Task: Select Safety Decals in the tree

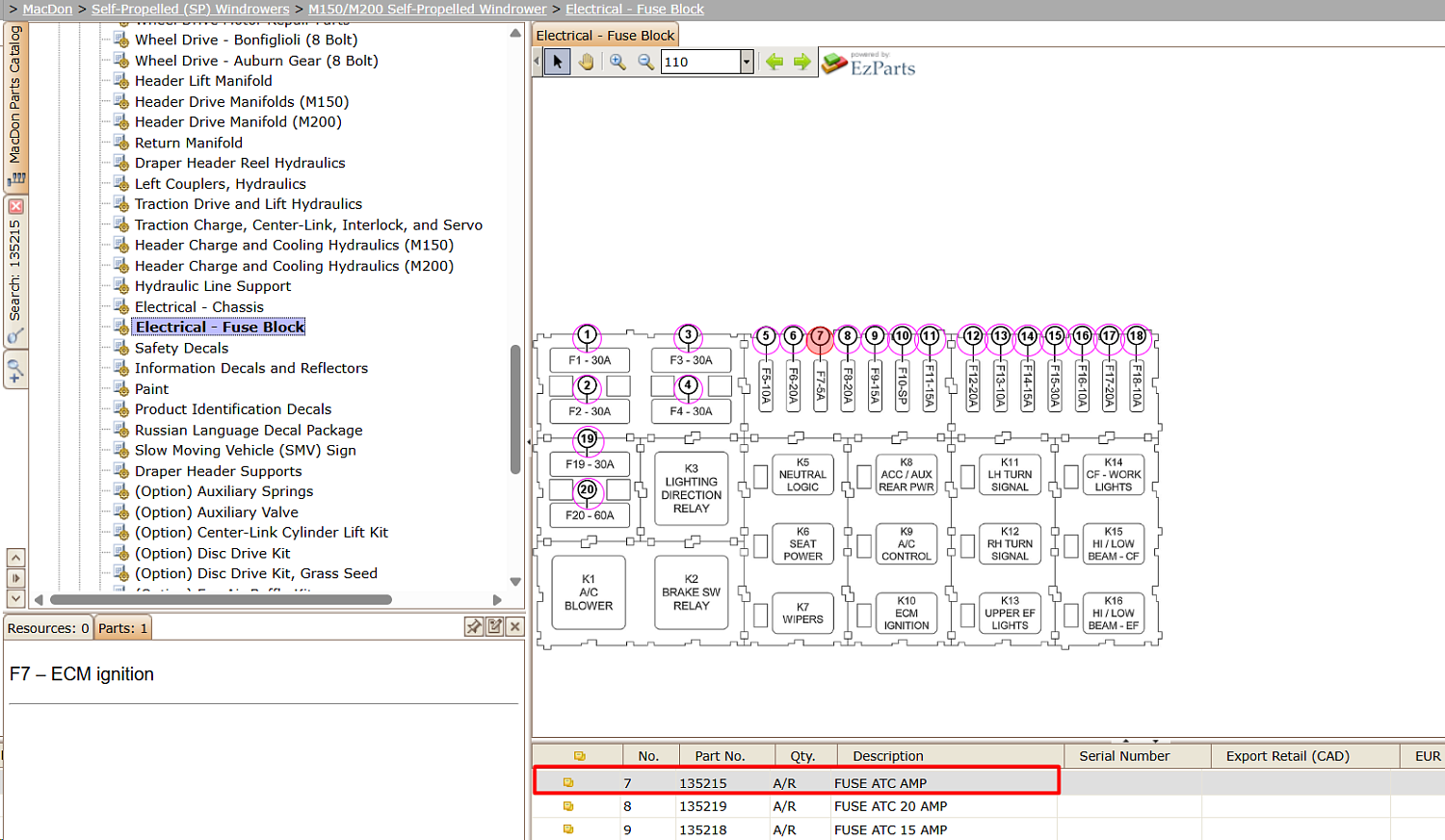Action: [182, 348]
